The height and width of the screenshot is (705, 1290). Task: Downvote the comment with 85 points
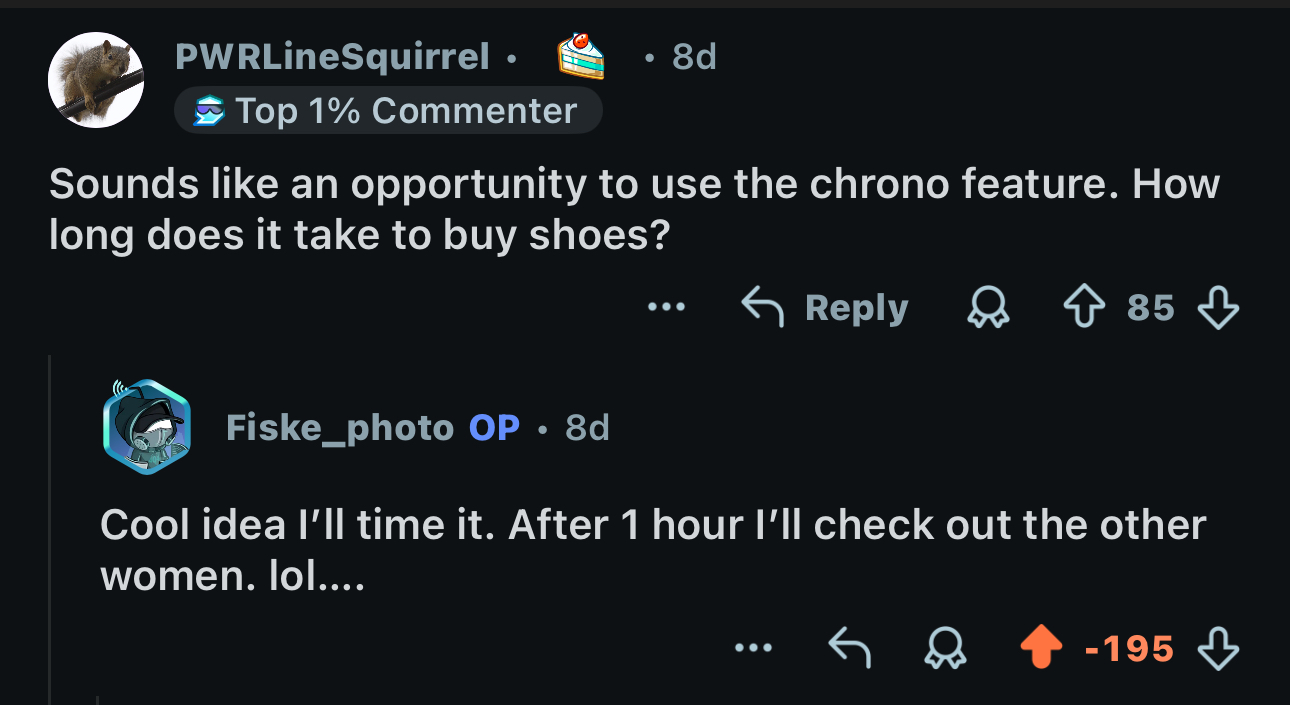click(1218, 308)
